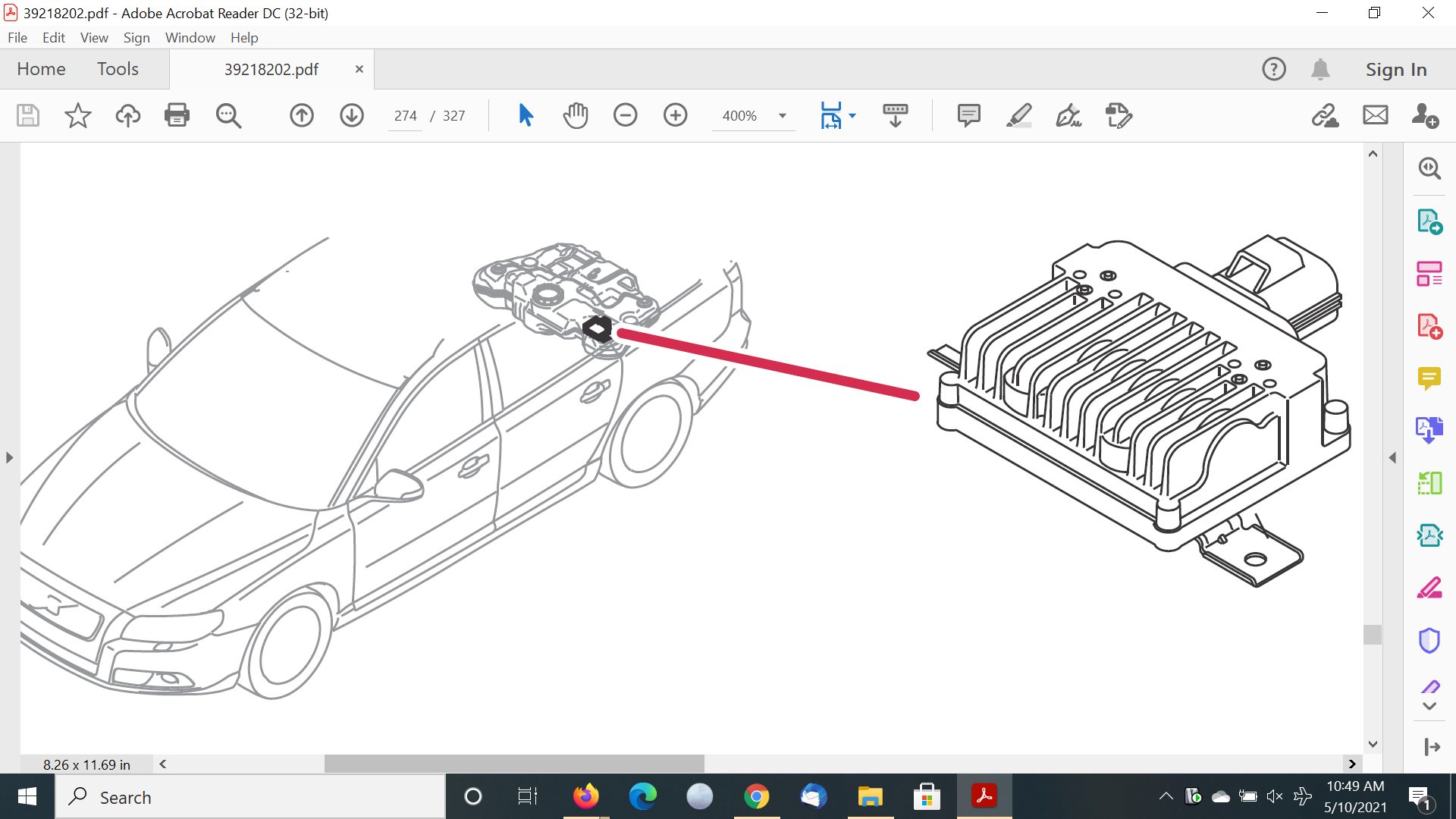This screenshot has width=1456, height=819.
Task: Click the Sign In button
Action: (x=1395, y=69)
